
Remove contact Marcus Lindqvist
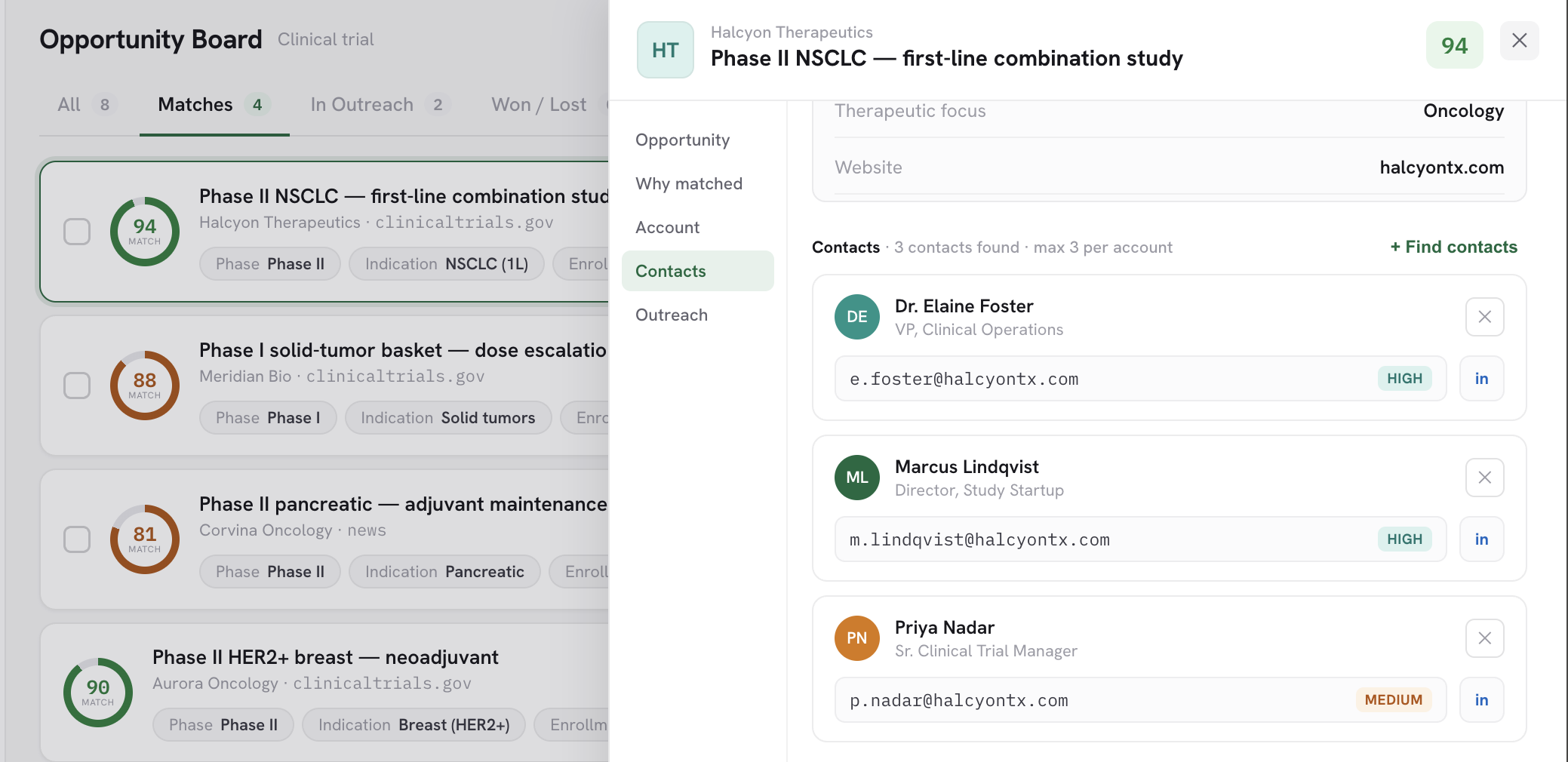coord(1484,478)
